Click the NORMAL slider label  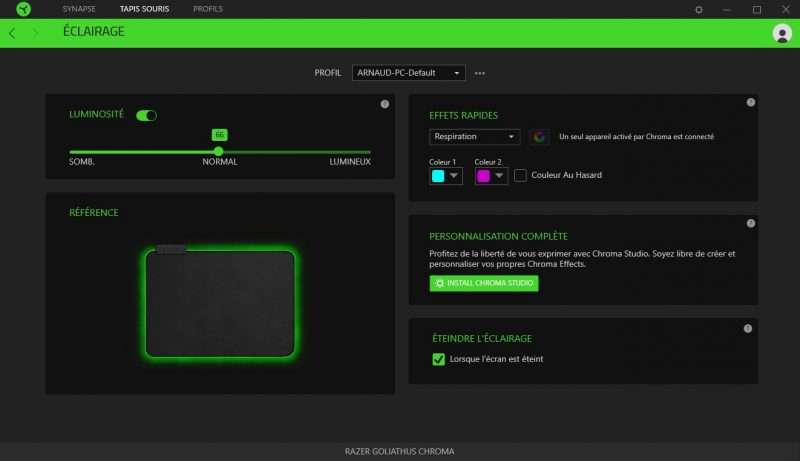click(x=220, y=162)
